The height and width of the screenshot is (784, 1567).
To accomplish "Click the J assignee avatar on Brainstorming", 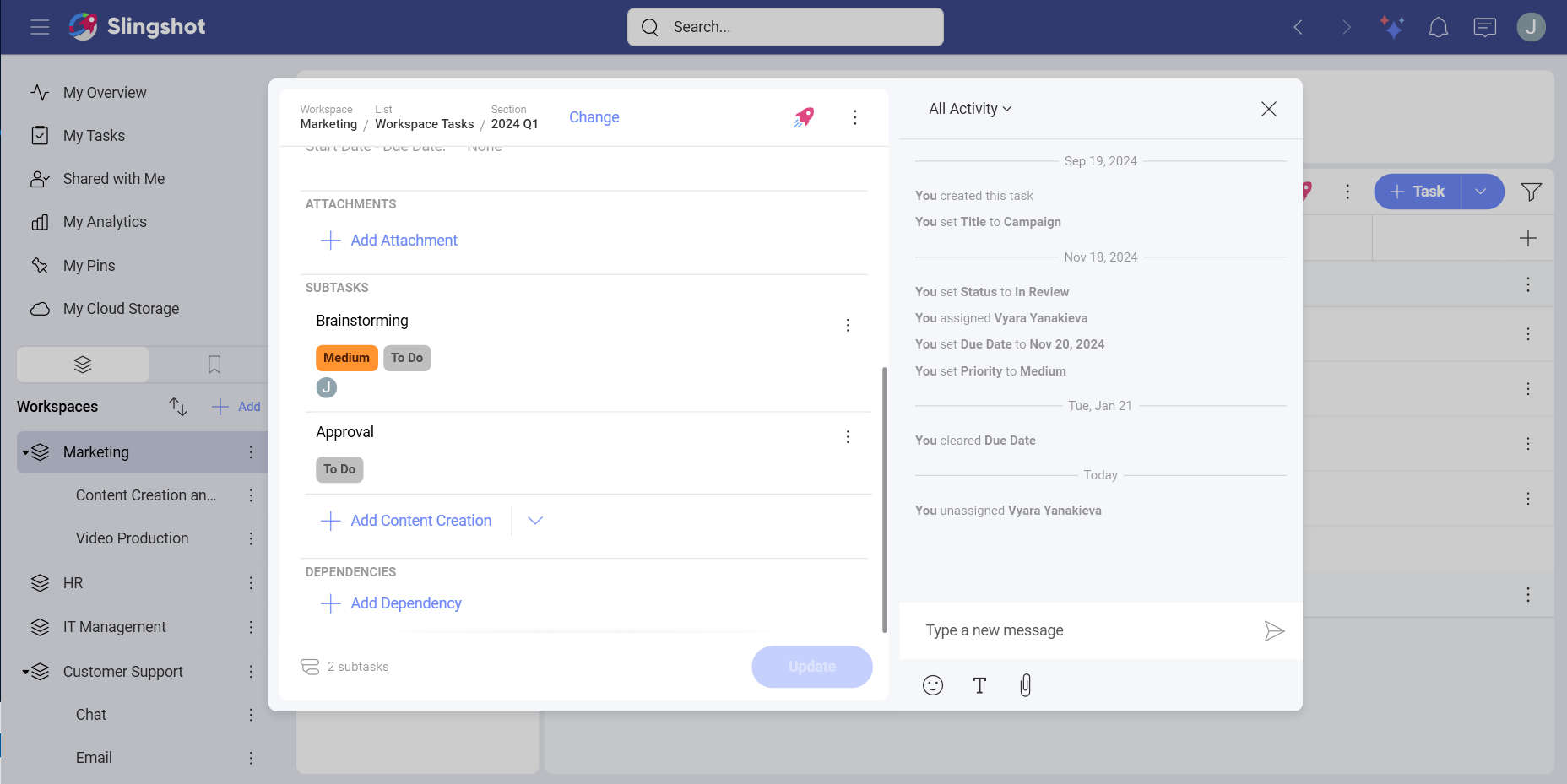I will [327, 387].
